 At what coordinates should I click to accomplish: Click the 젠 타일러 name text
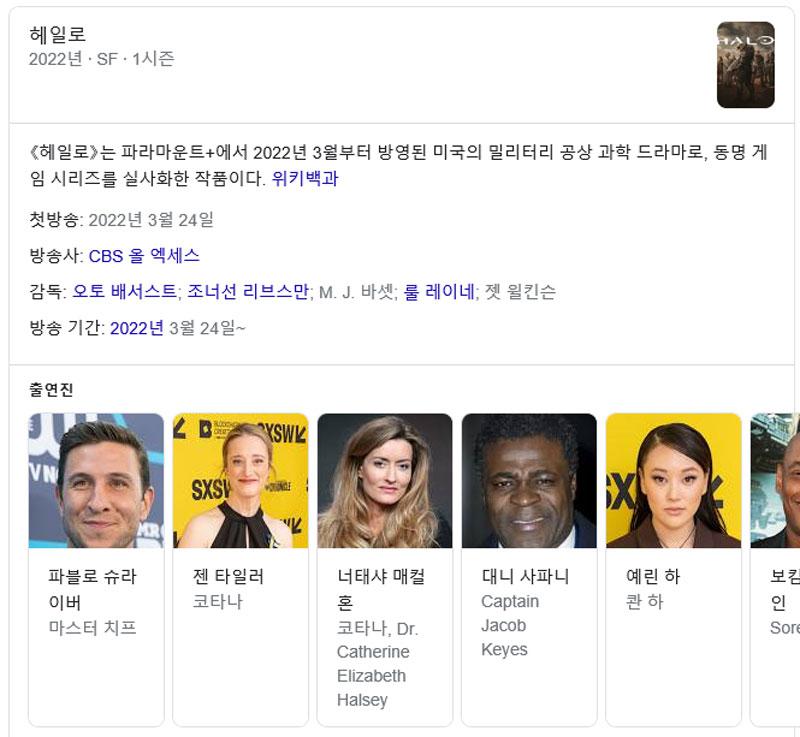[x=228, y=577]
